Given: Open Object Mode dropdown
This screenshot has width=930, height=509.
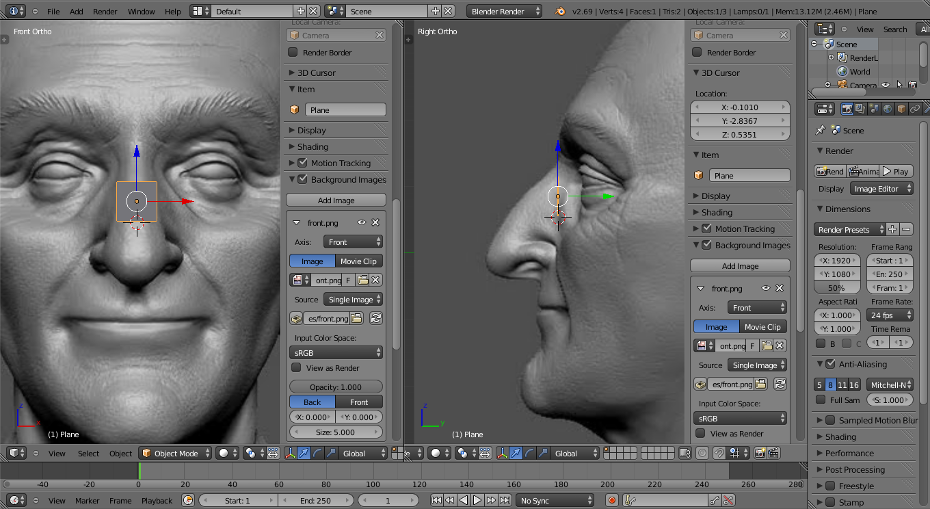Looking at the screenshot, I should pyautogui.click(x=176, y=453).
